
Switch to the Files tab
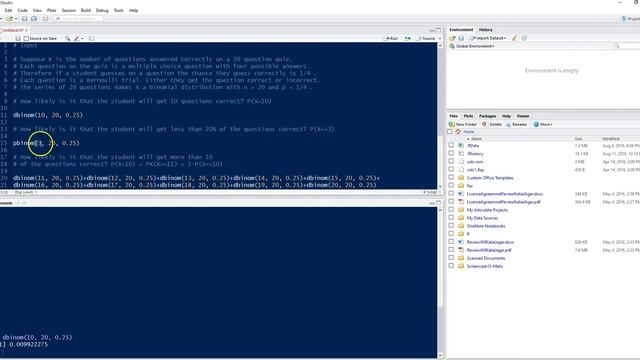[x=453, y=116]
